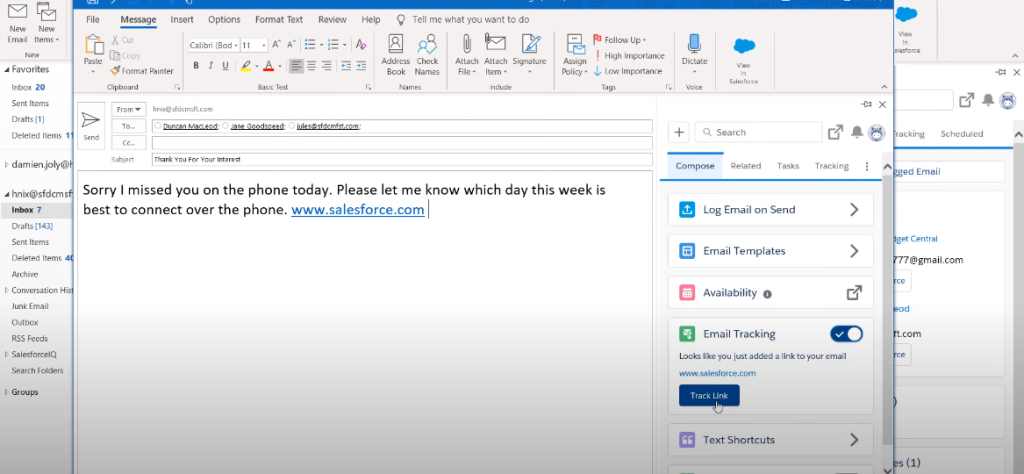Open the Address Book
1024x474 pixels.
click(x=396, y=53)
